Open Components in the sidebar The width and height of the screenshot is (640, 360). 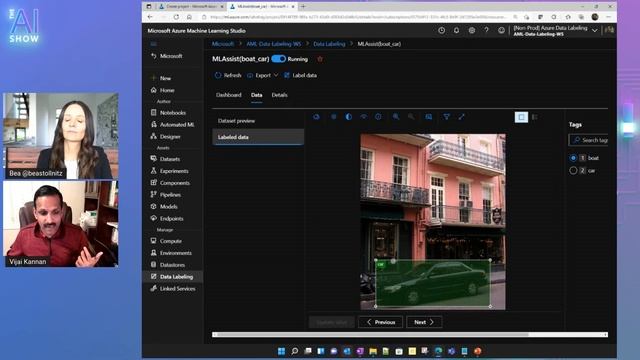(170, 183)
